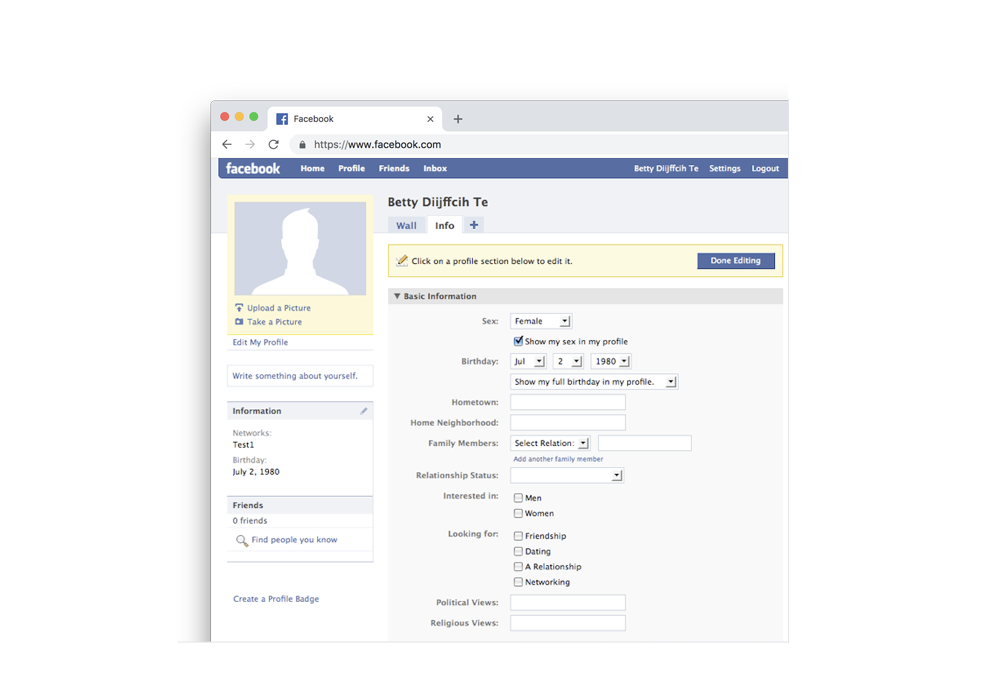Click the Religious Views input field
The image size is (1000, 700).
568,623
